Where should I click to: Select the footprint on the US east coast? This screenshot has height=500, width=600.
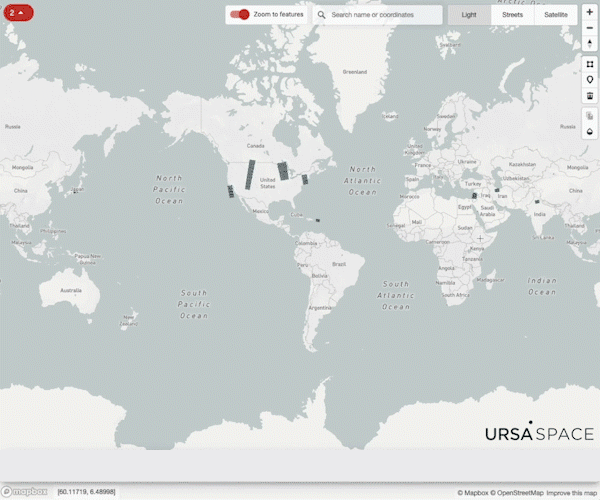[x=305, y=179]
